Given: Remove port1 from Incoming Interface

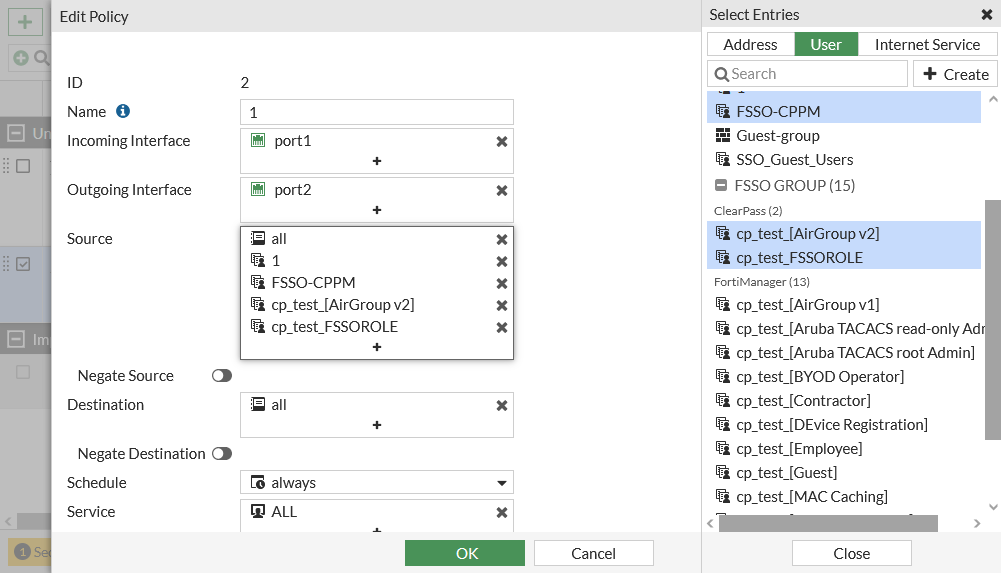Looking at the screenshot, I should point(502,142).
